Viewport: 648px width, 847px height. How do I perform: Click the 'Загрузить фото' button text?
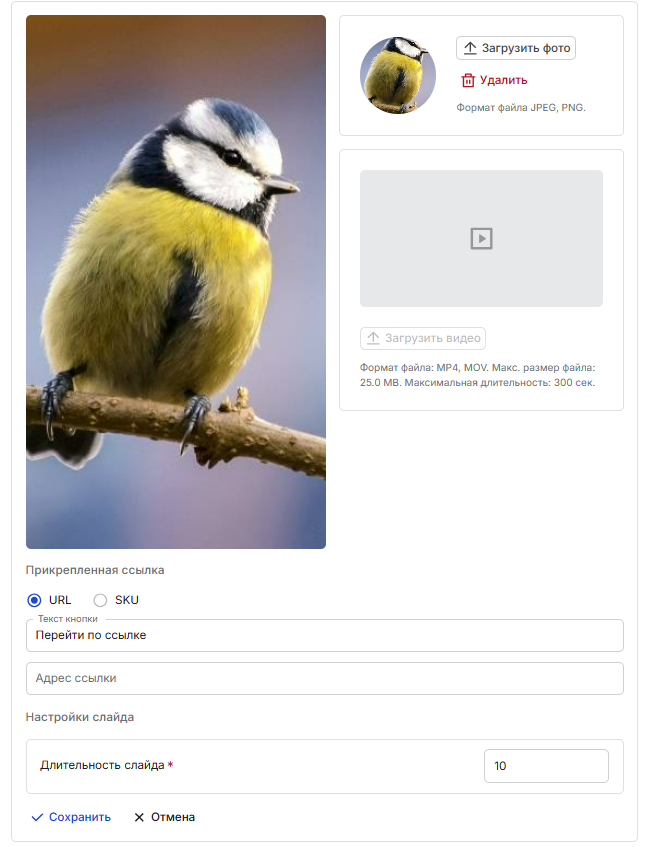(526, 48)
